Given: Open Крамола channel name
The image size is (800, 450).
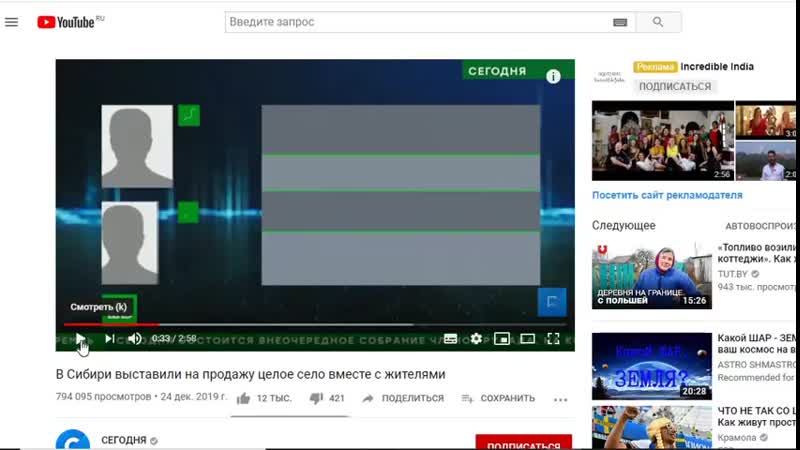Looking at the screenshot, I should (x=737, y=438).
